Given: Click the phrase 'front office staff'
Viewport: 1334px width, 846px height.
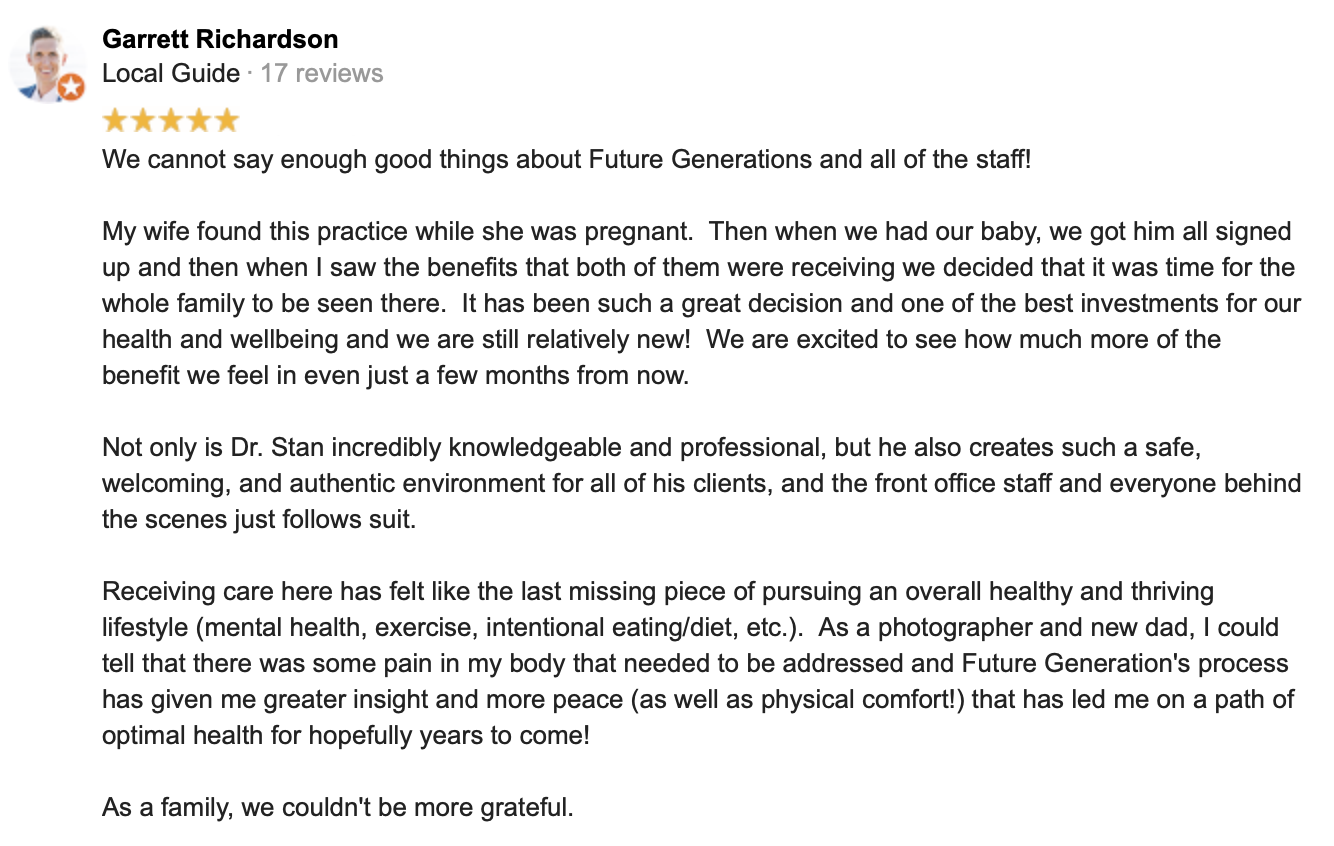Looking at the screenshot, I should (961, 484).
